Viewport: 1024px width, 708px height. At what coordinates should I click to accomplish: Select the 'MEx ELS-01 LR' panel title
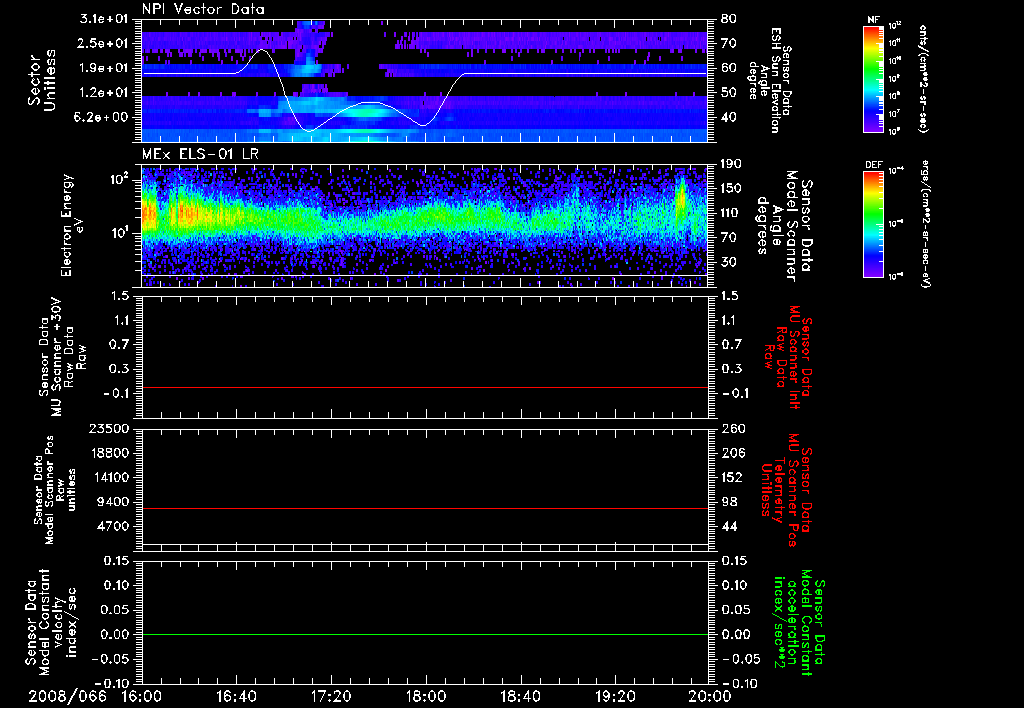[200, 155]
